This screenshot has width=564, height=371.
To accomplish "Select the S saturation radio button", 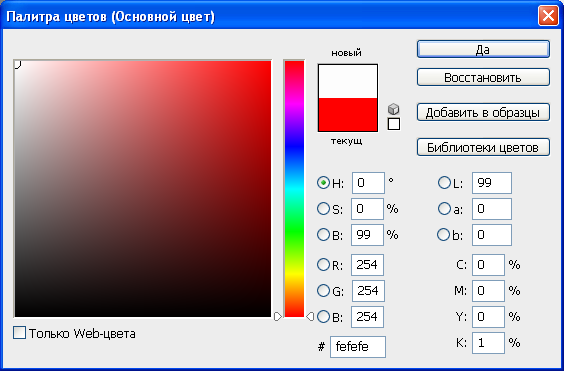I will (323, 209).
